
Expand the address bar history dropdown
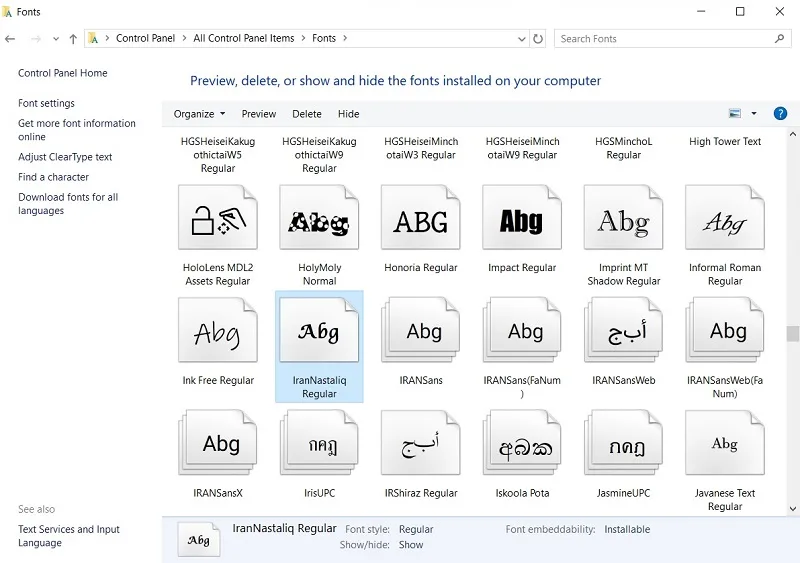[x=521, y=39]
